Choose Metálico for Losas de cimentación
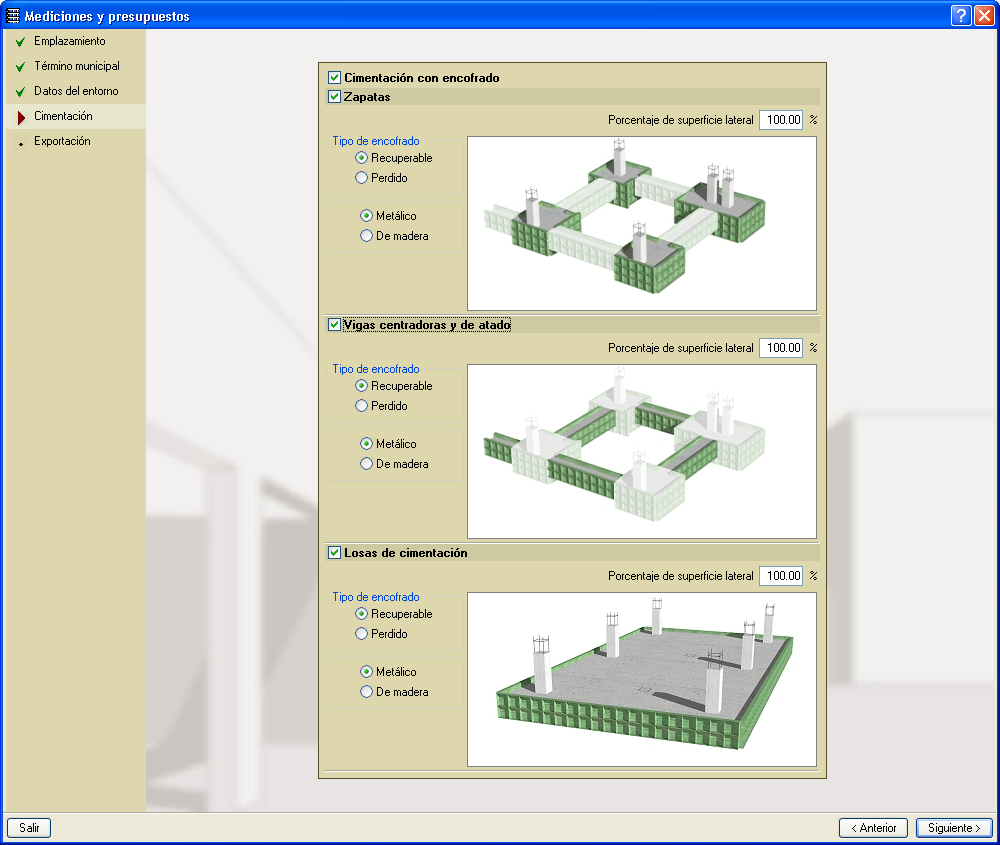 pyautogui.click(x=366, y=672)
